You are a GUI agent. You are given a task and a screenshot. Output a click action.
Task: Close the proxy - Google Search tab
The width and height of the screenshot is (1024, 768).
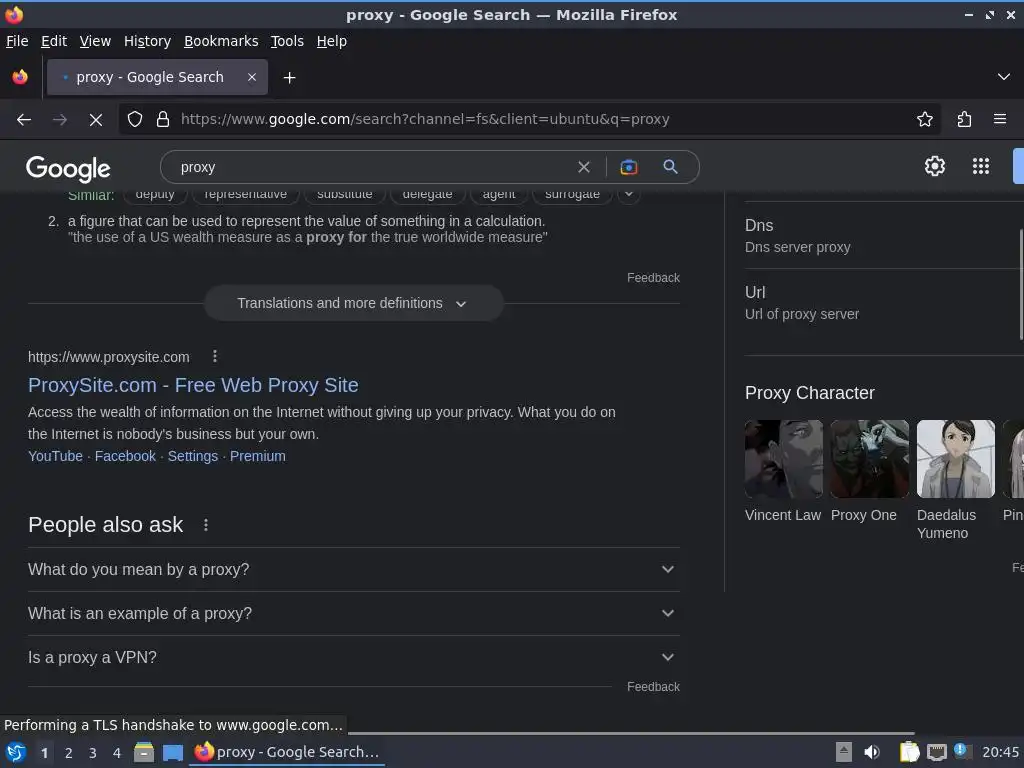pos(252,77)
